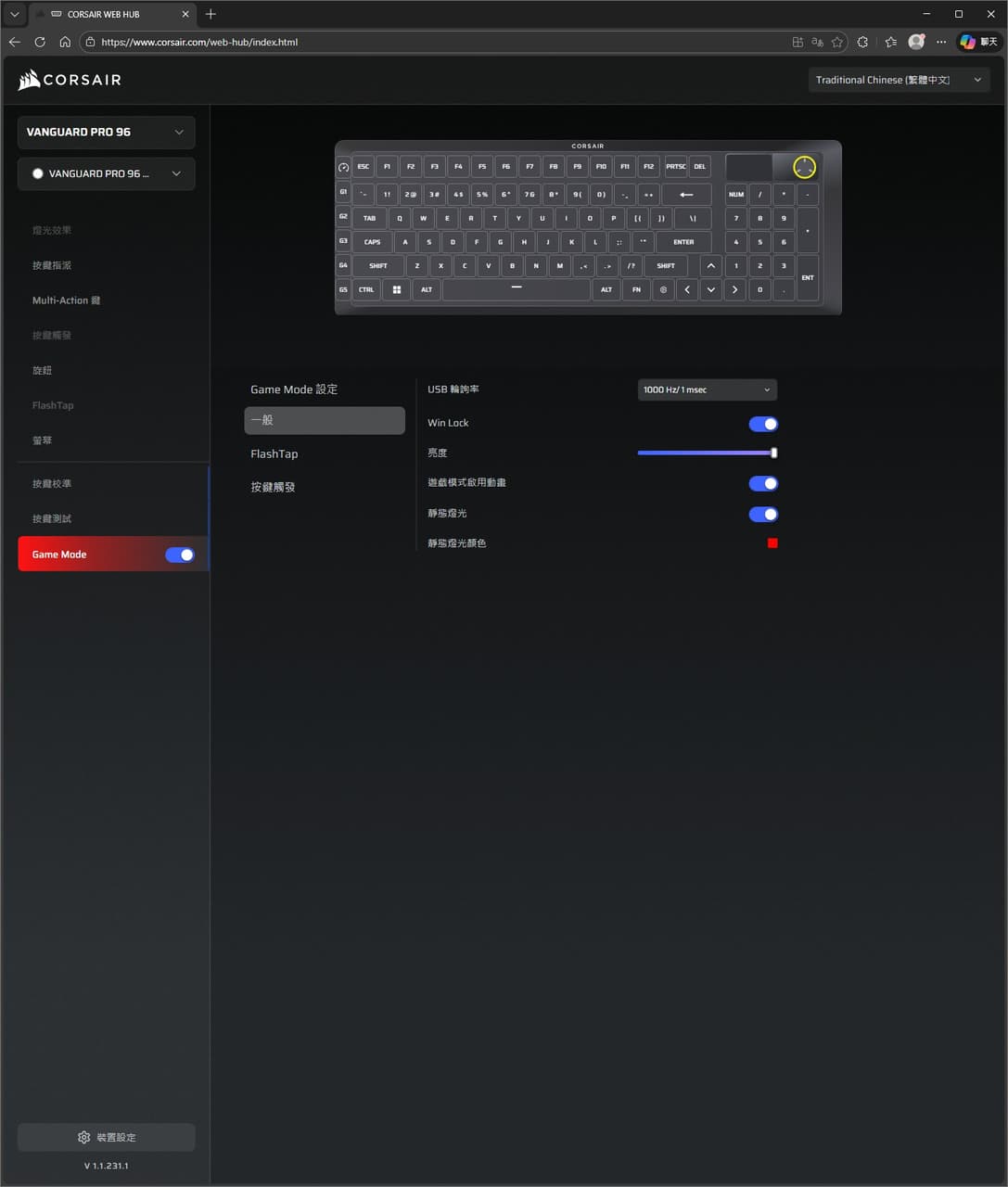Click the browser address bar URL

[x=199, y=42]
